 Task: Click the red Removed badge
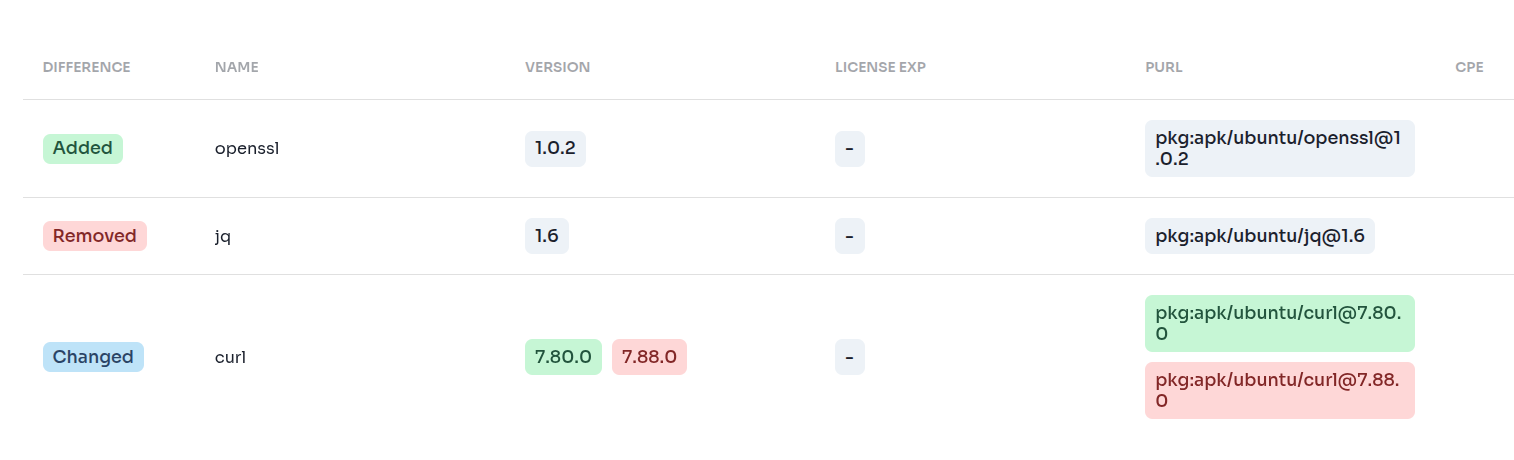click(95, 236)
